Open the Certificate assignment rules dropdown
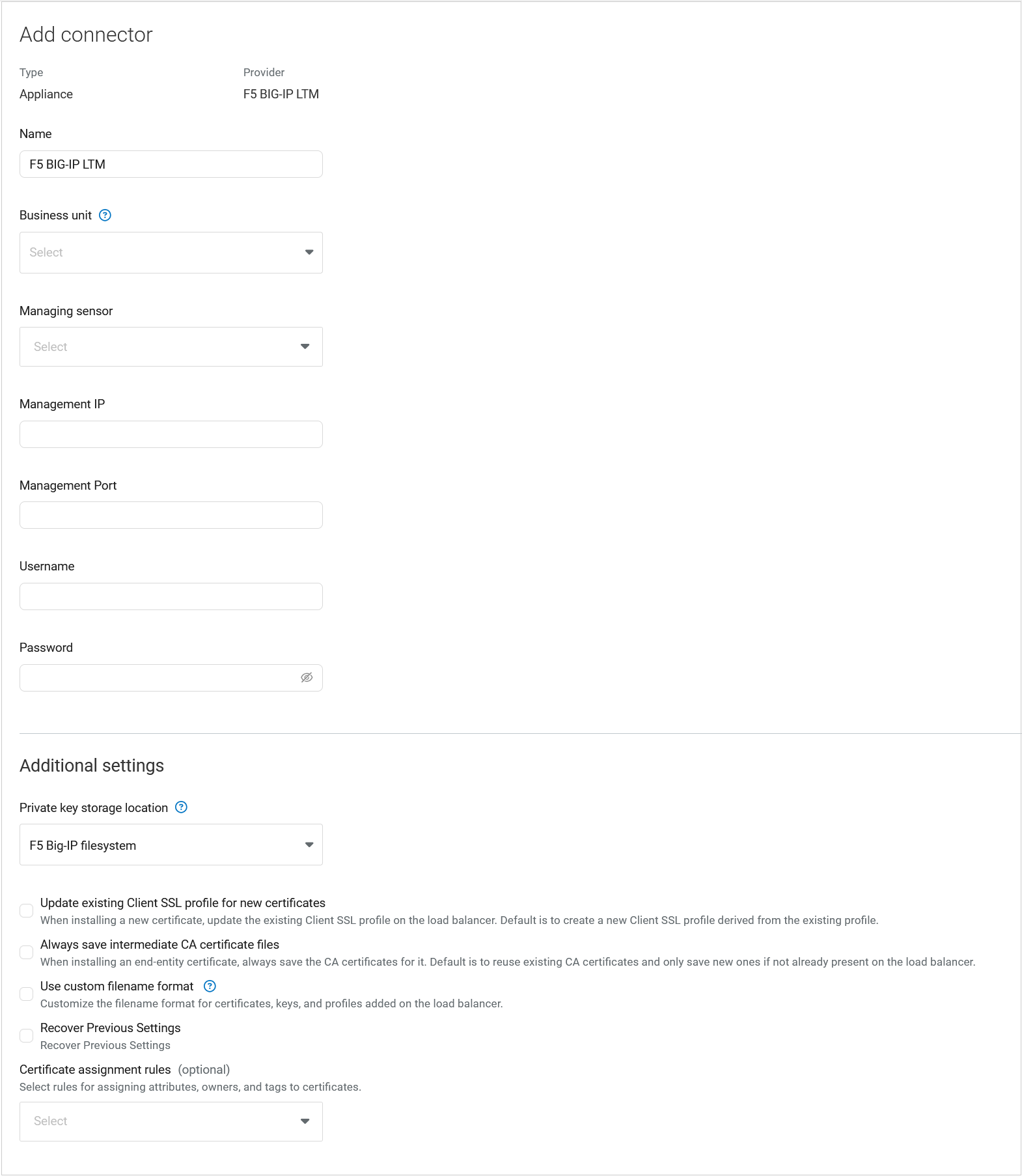This screenshot has height=1176, width=1022. click(171, 1121)
